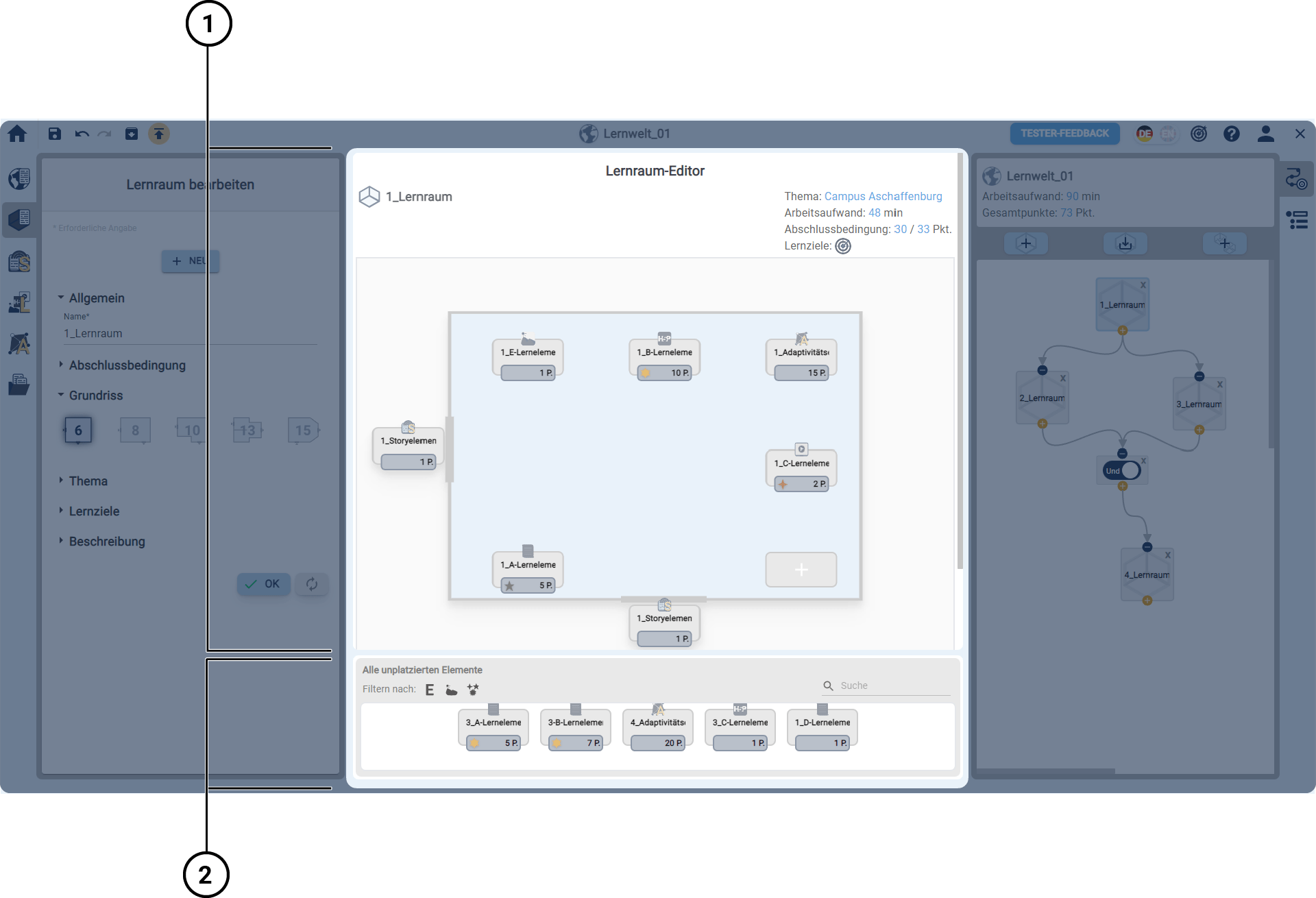Screen dimensions: 1316x898
Task: Click the reset refresh button beside OK
Action: [x=312, y=584]
